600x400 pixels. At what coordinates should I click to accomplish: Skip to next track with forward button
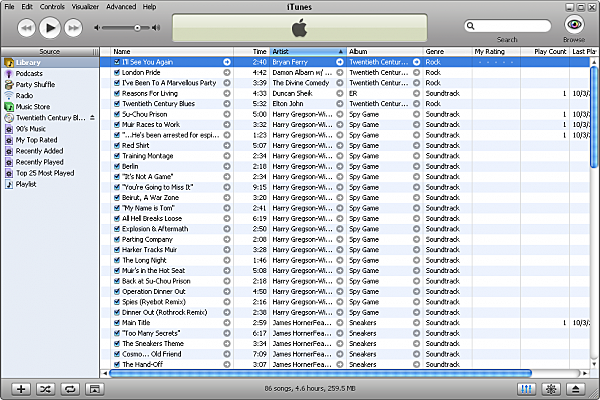pos(73,28)
